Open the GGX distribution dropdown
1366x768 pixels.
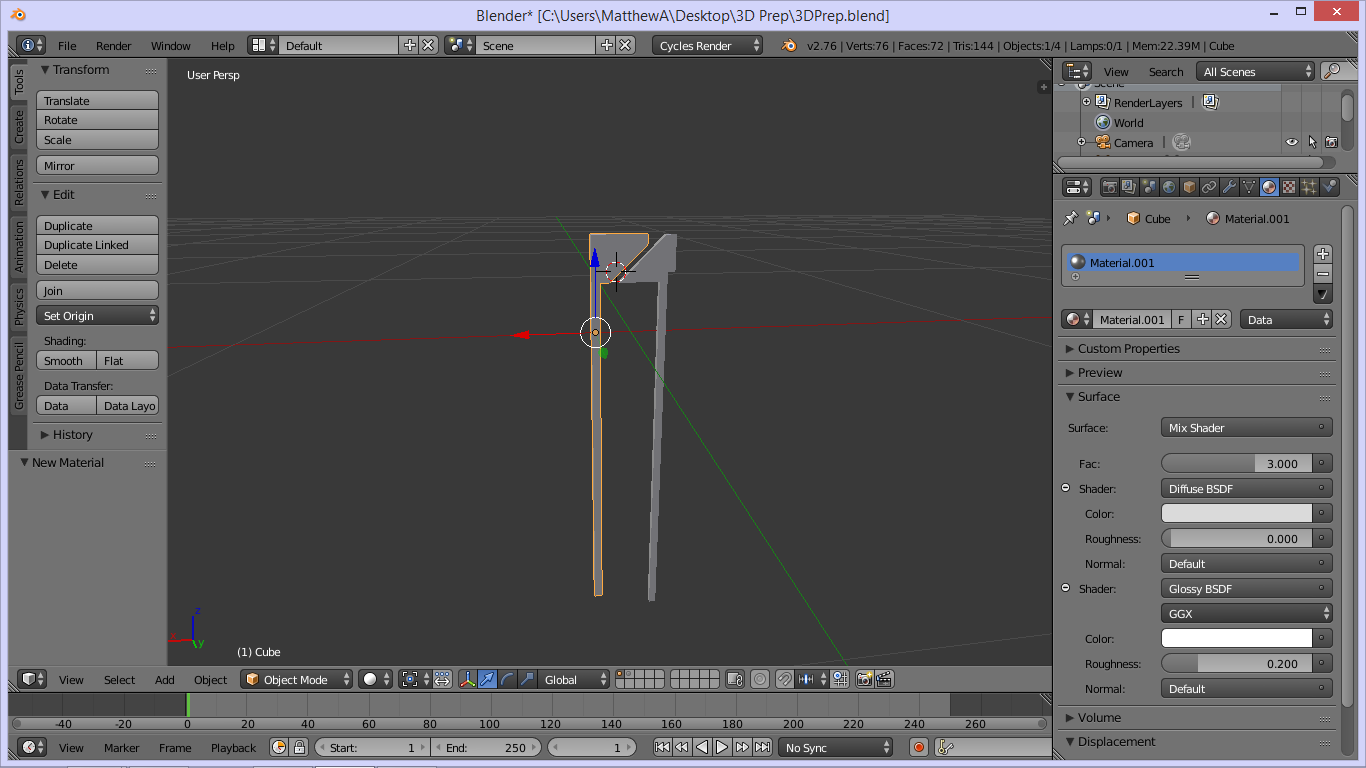point(1246,613)
